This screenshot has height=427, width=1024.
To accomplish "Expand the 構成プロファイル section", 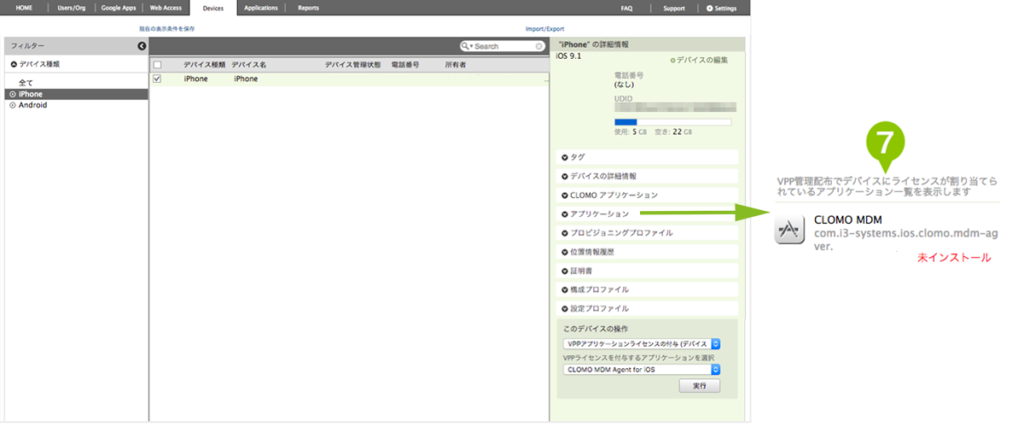I will tap(647, 289).
